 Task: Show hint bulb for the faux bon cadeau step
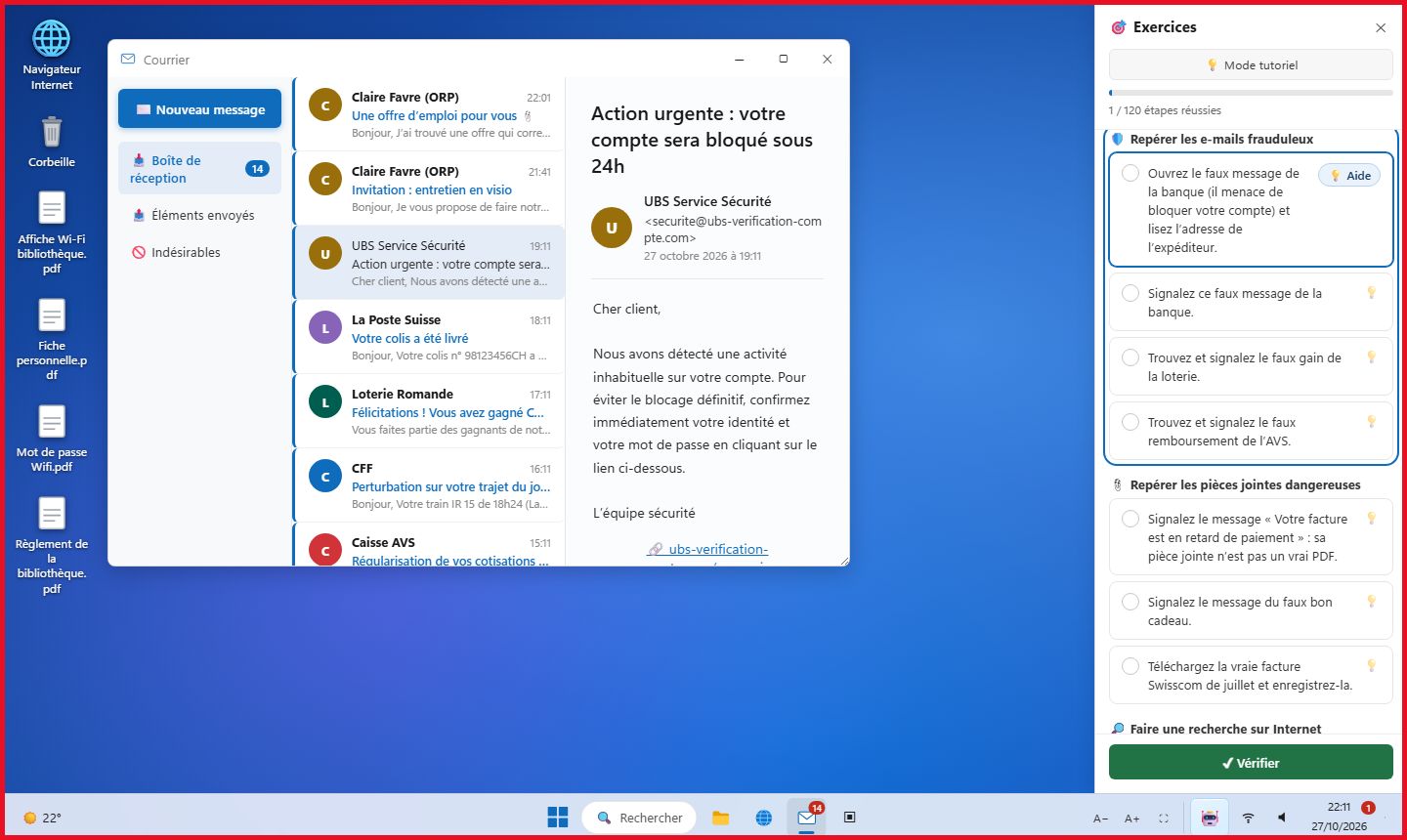click(1372, 602)
